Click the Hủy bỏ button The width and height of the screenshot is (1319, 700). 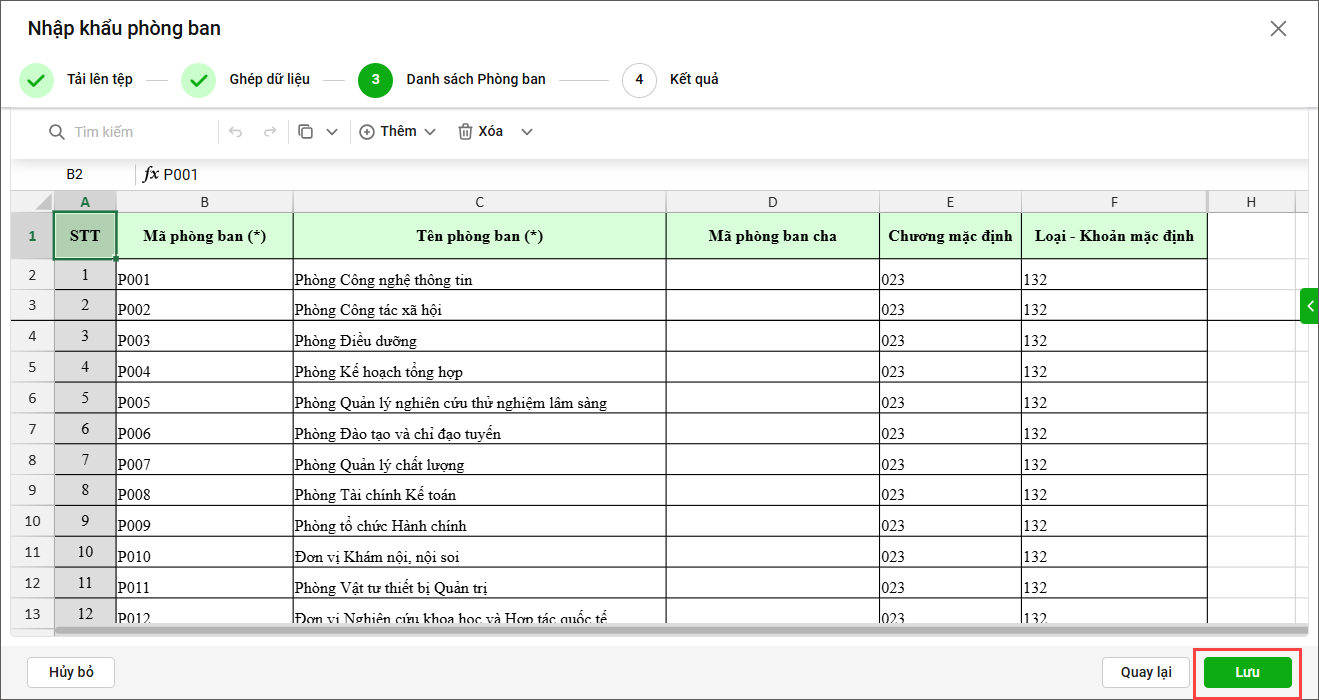click(71, 672)
